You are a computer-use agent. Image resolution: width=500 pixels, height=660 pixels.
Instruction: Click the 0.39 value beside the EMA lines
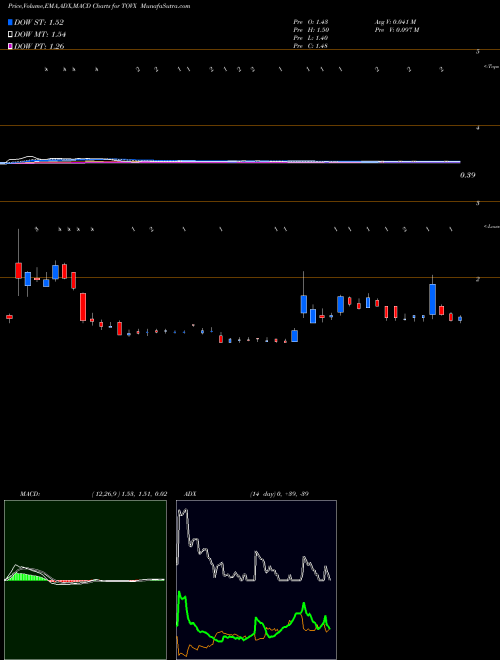point(467,175)
